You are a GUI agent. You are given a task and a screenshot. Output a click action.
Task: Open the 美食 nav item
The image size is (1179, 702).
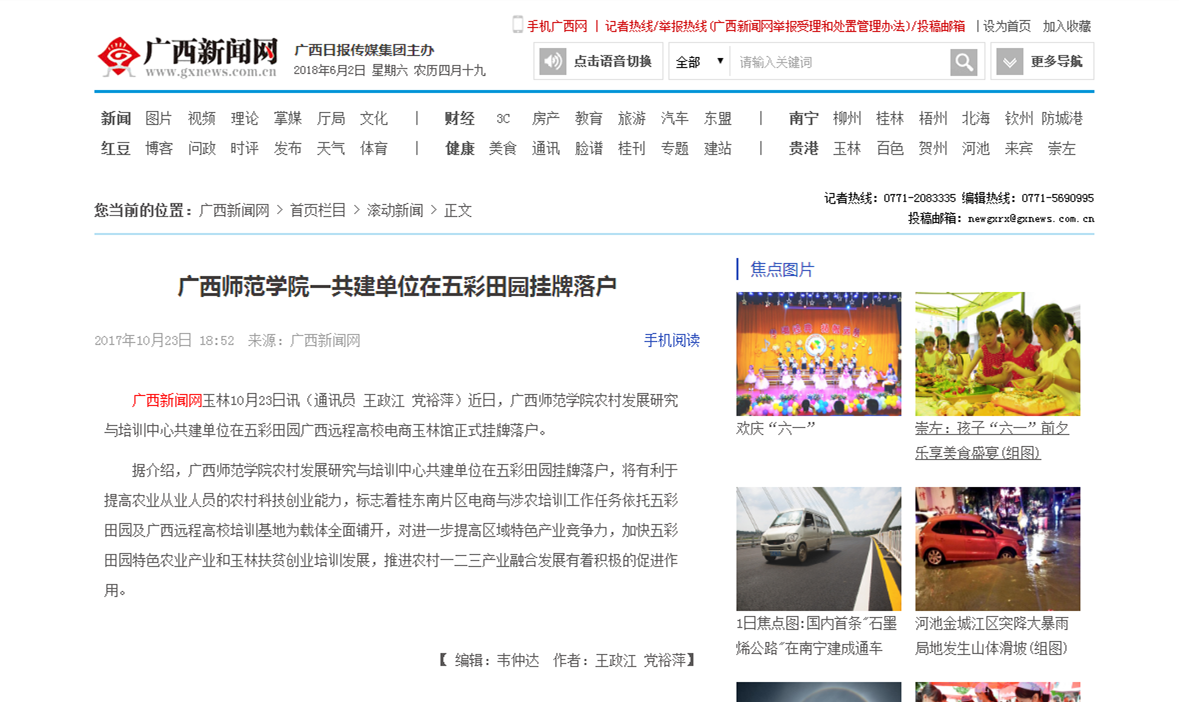503,148
